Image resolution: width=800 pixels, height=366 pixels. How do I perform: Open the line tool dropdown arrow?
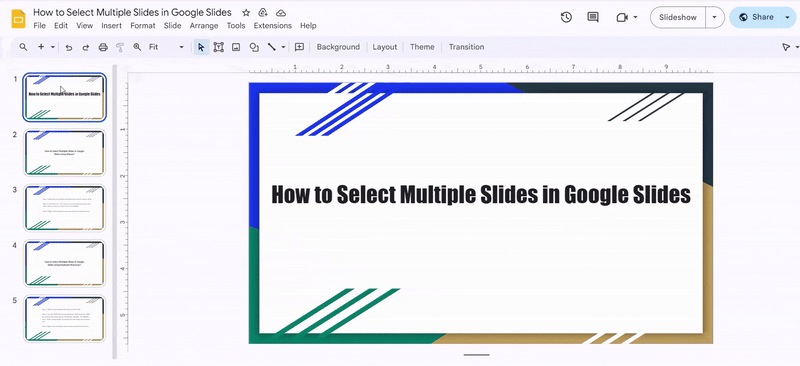(283, 47)
